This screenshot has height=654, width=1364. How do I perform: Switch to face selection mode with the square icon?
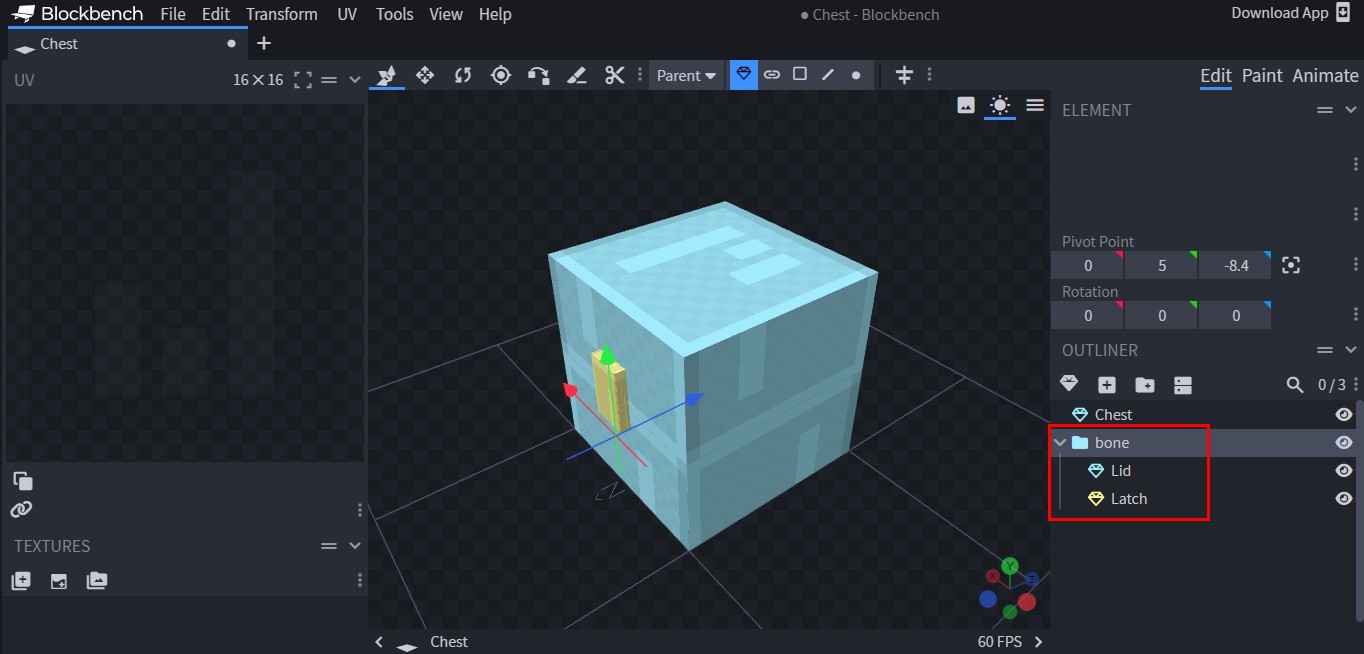click(x=800, y=74)
